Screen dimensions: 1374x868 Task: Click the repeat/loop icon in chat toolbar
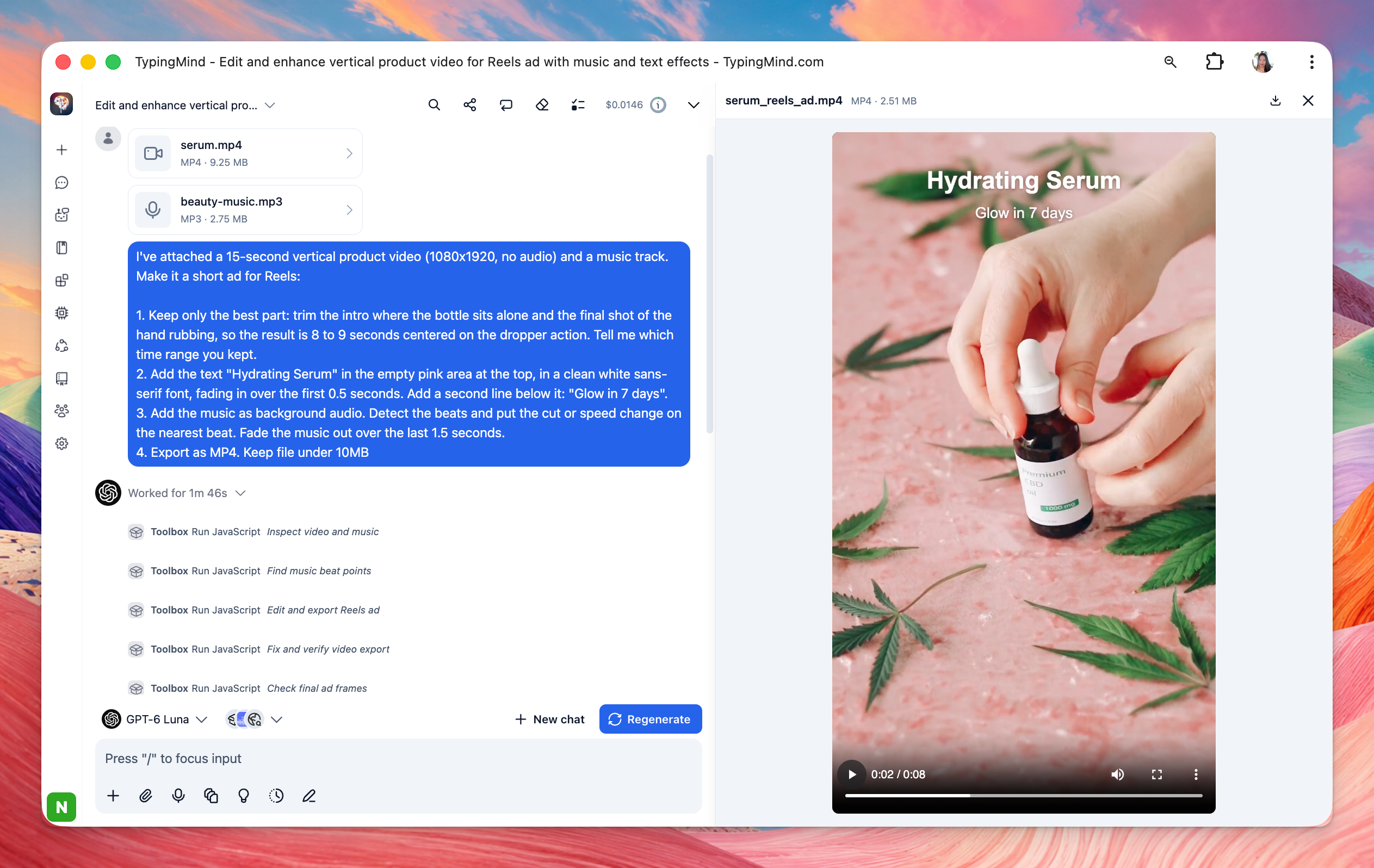point(506,105)
